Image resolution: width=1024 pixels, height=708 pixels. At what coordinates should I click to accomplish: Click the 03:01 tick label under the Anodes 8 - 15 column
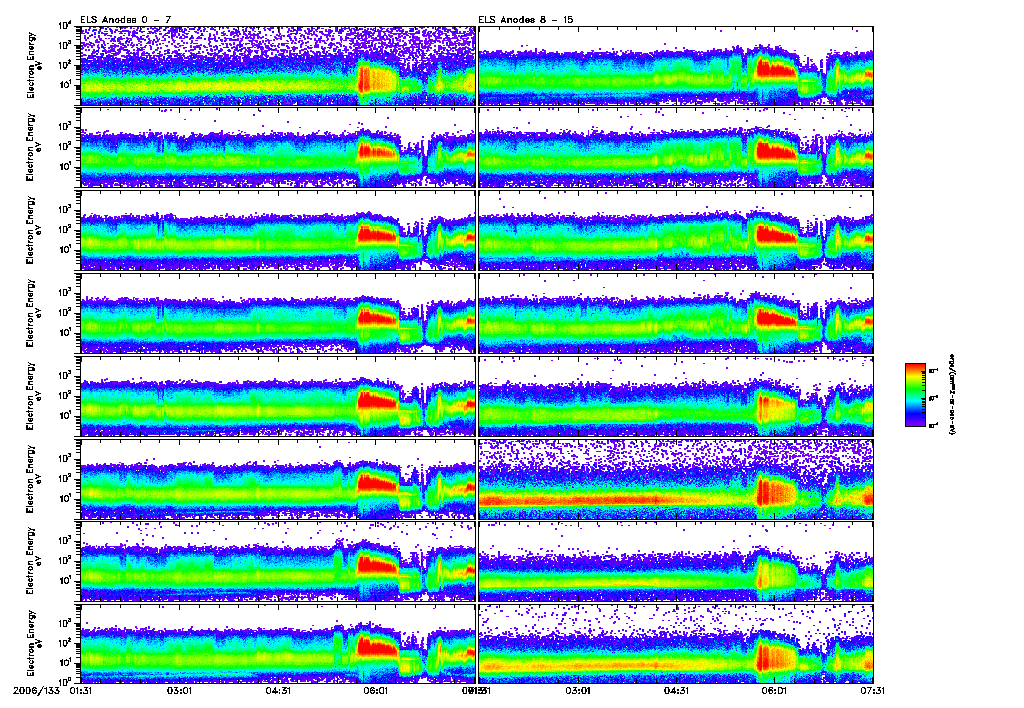point(577,690)
